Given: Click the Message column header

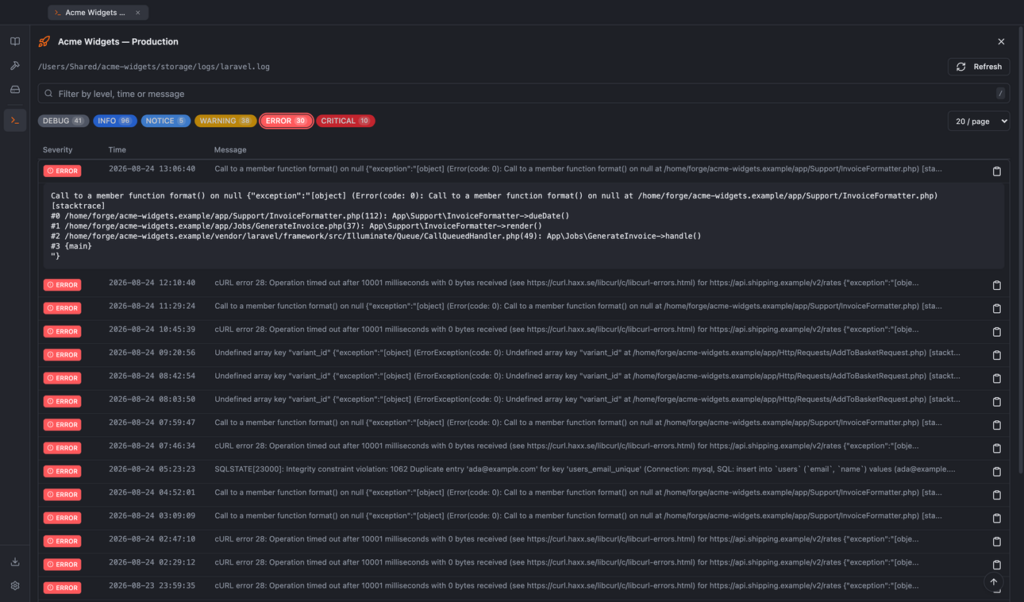Looking at the screenshot, I should [230, 150].
